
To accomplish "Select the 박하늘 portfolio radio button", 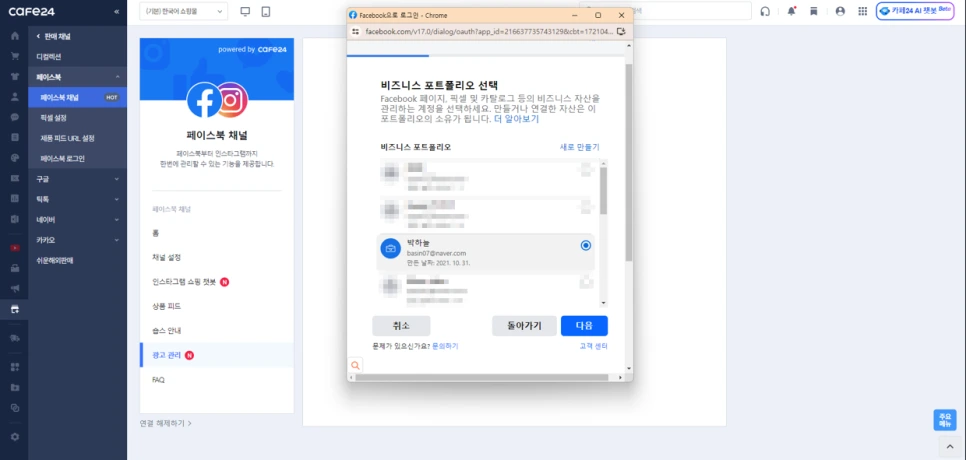I will (585, 246).
